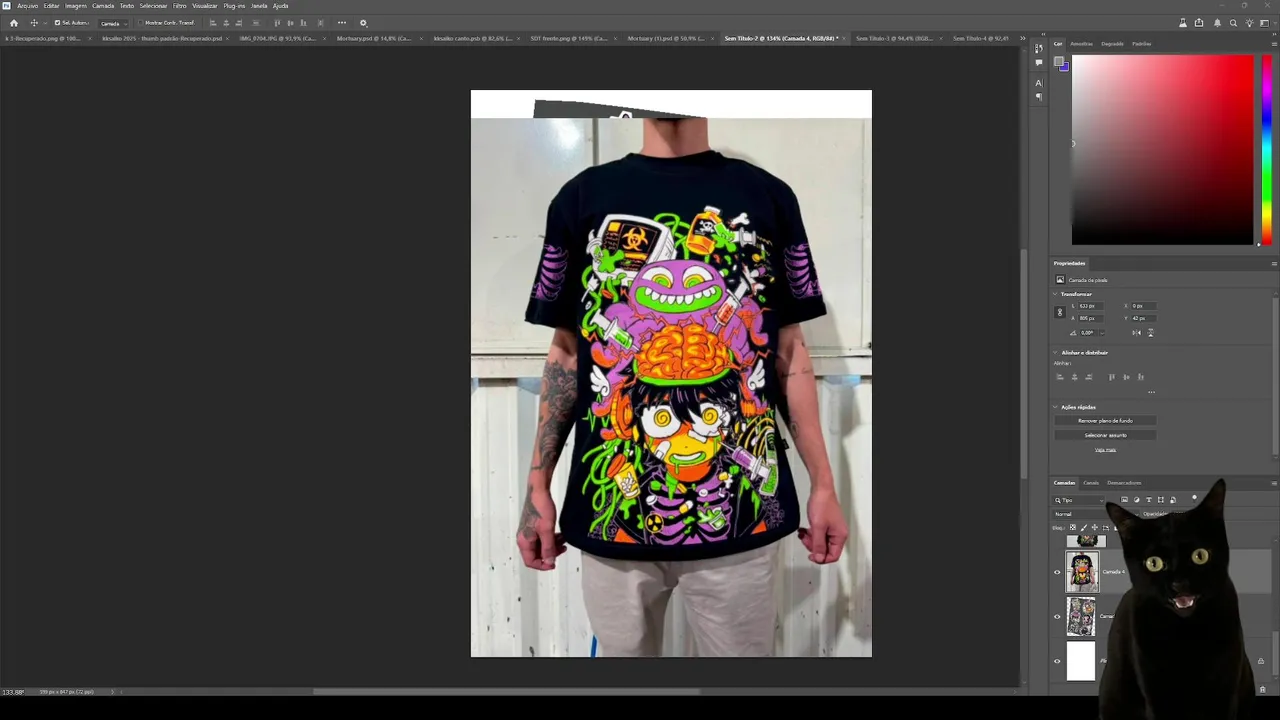The image size is (1280, 720).
Task: Click the search magnifier icon top right
Action: pos(1233,23)
